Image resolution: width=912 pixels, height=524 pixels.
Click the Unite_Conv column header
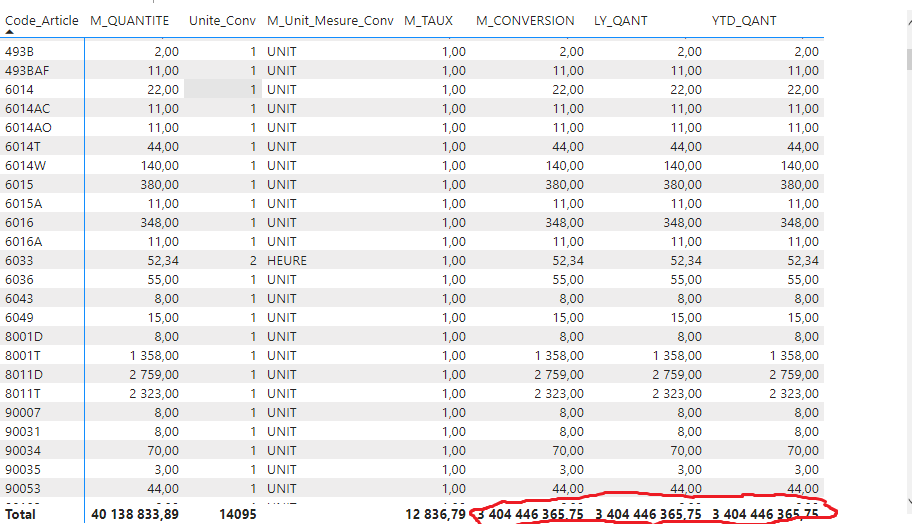[222, 20]
